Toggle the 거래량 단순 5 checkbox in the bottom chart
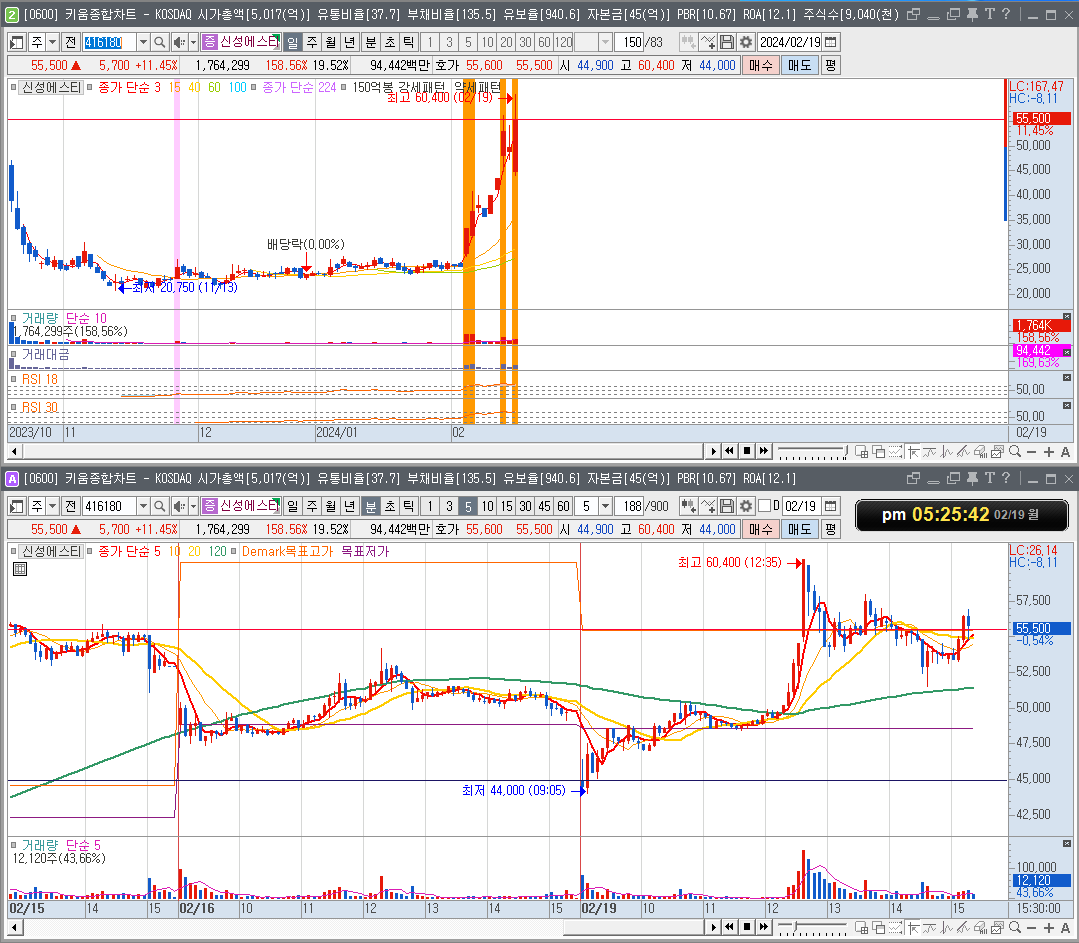This screenshot has width=1079, height=943. click(13, 845)
